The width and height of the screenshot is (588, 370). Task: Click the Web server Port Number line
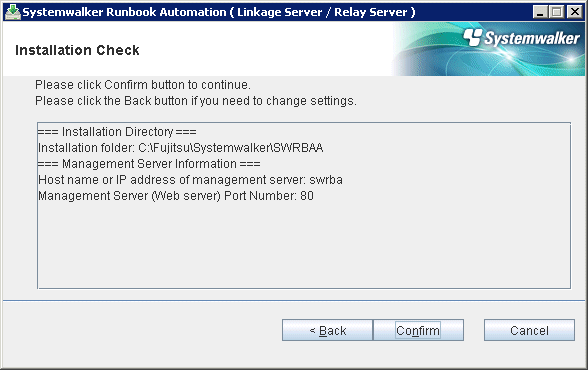(176, 196)
